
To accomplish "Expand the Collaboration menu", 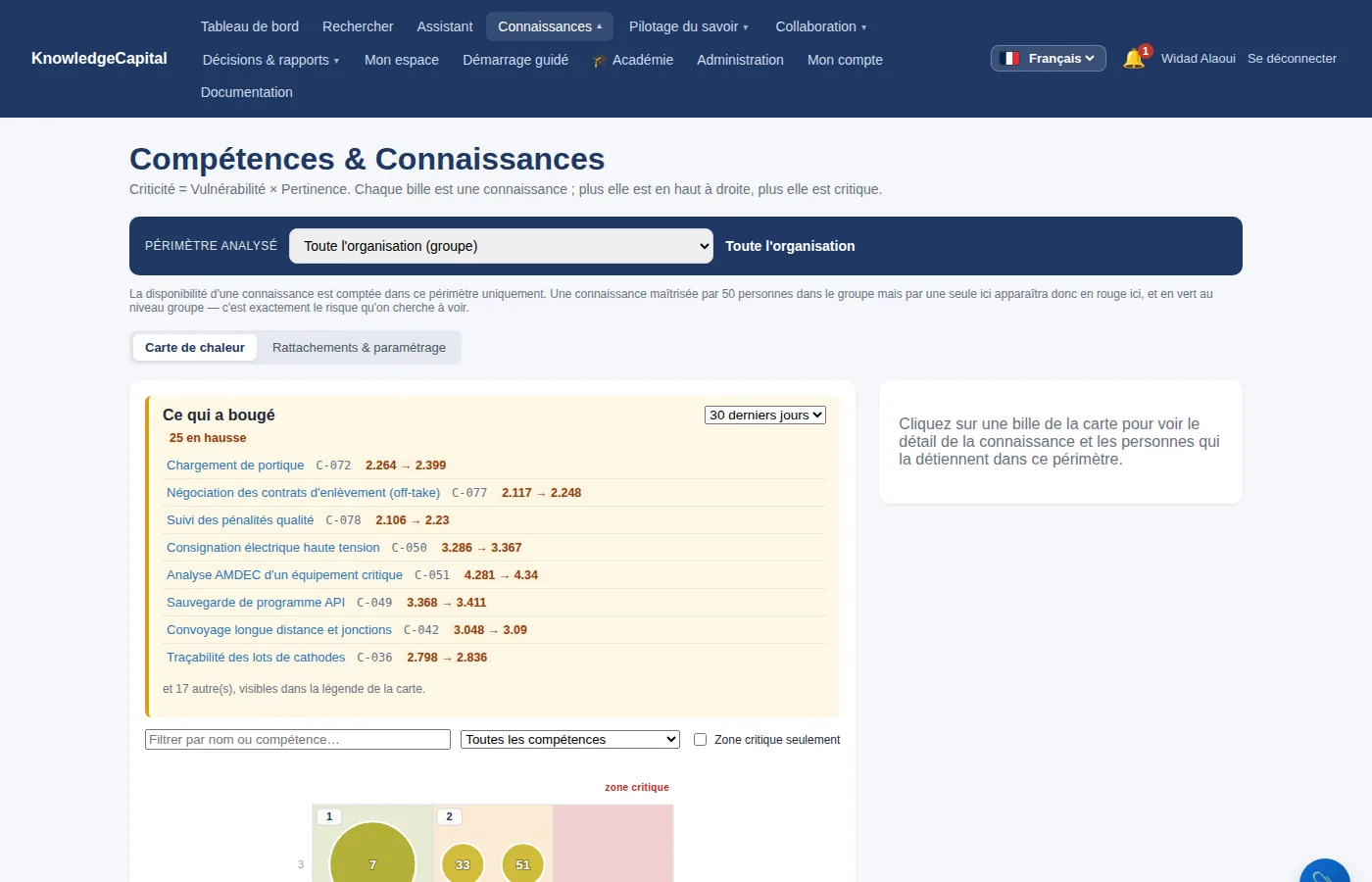I will click(x=821, y=26).
